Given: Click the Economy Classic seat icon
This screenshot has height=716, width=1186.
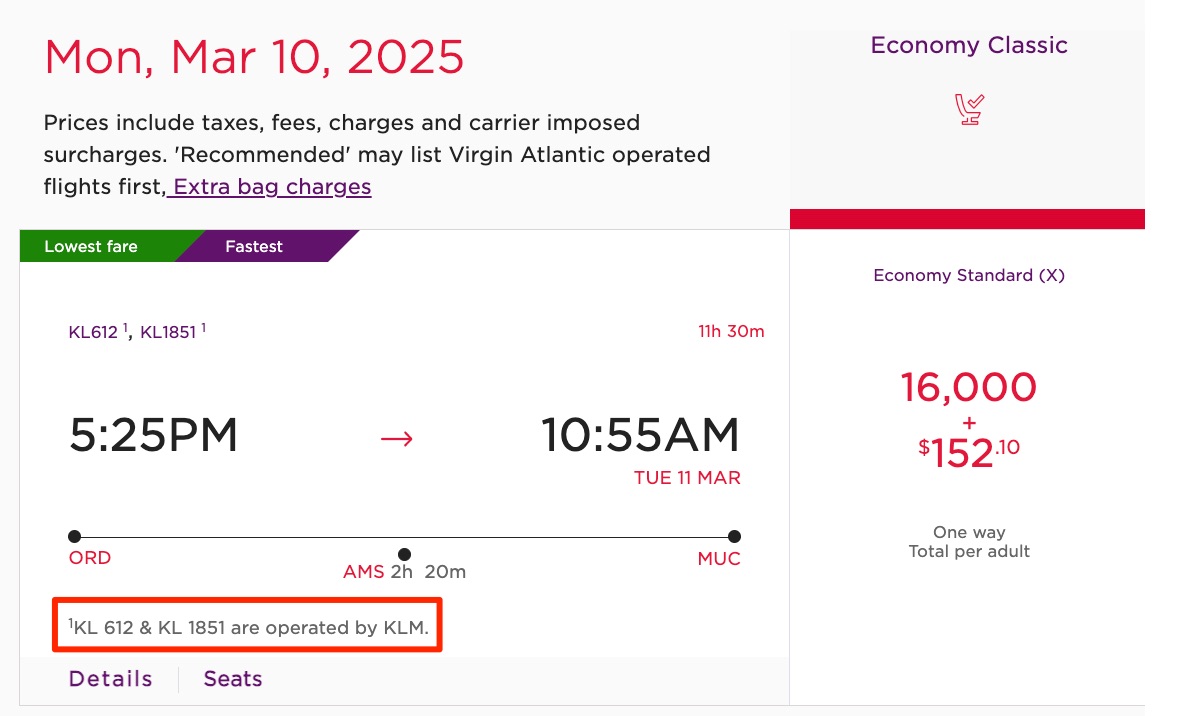Looking at the screenshot, I should click(968, 110).
